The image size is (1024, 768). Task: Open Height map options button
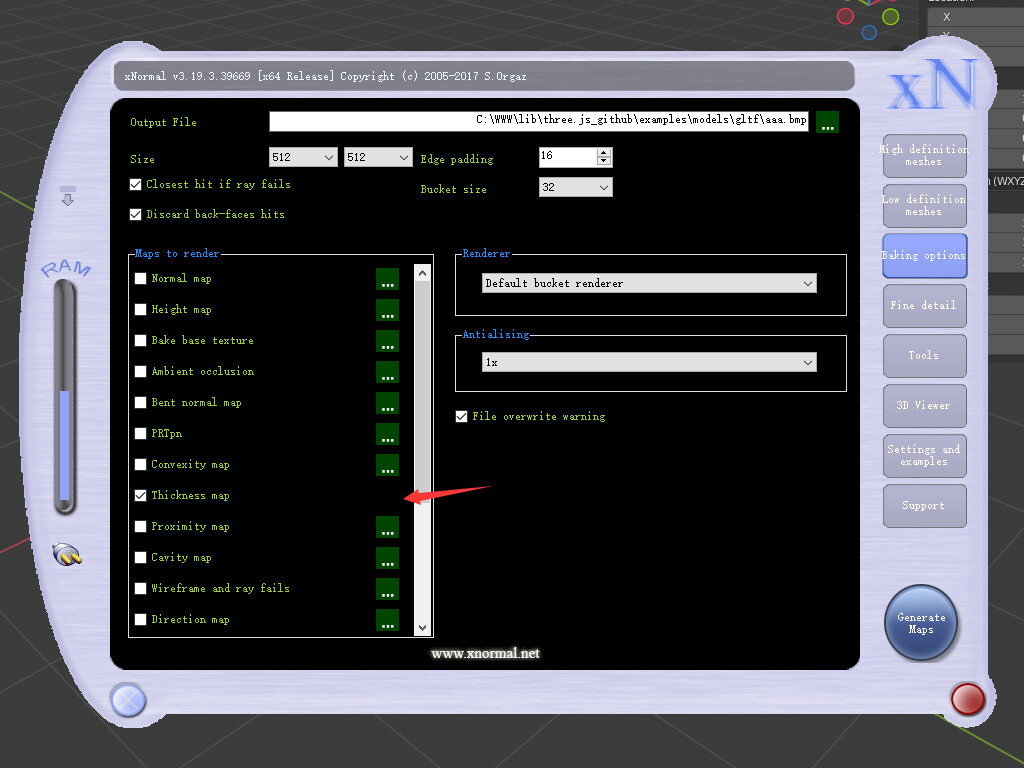387,310
